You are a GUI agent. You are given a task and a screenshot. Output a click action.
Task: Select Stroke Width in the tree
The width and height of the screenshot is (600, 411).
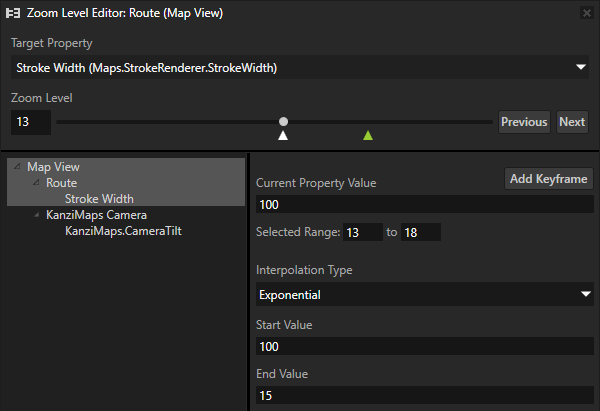[x=99, y=199]
